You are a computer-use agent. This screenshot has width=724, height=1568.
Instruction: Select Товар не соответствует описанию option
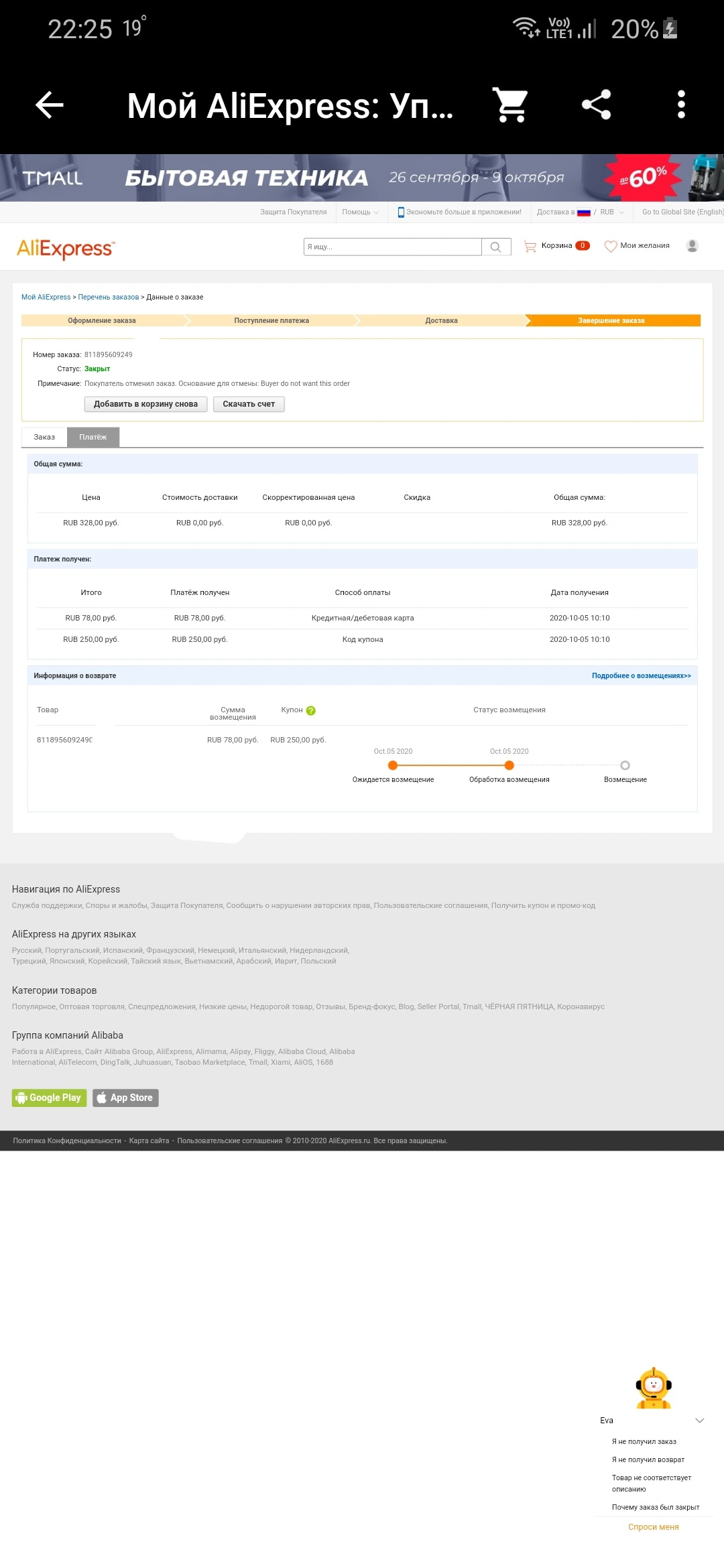pyautogui.click(x=651, y=1483)
